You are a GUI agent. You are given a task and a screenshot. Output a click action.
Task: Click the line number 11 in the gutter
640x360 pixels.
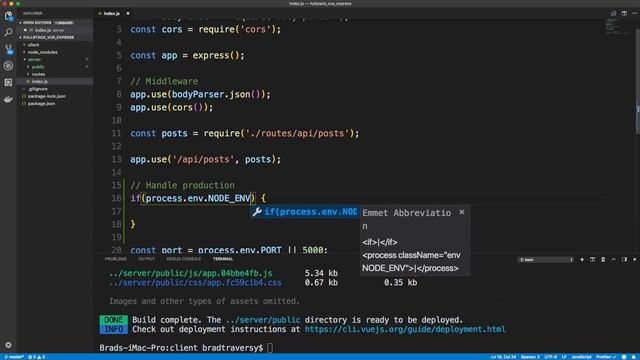click(x=116, y=133)
